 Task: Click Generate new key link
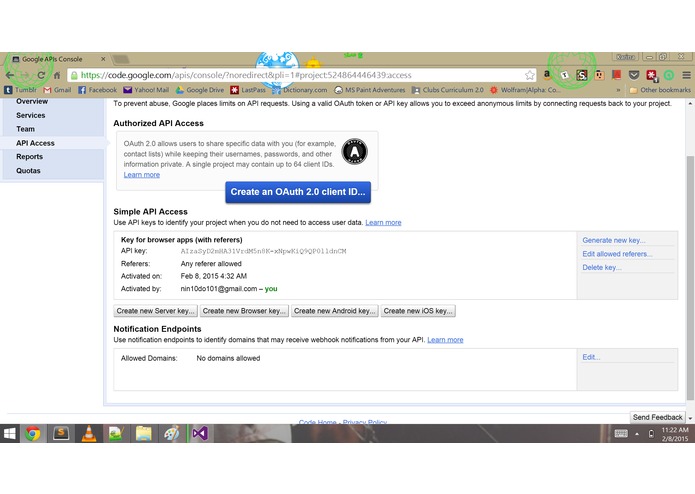(x=614, y=240)
